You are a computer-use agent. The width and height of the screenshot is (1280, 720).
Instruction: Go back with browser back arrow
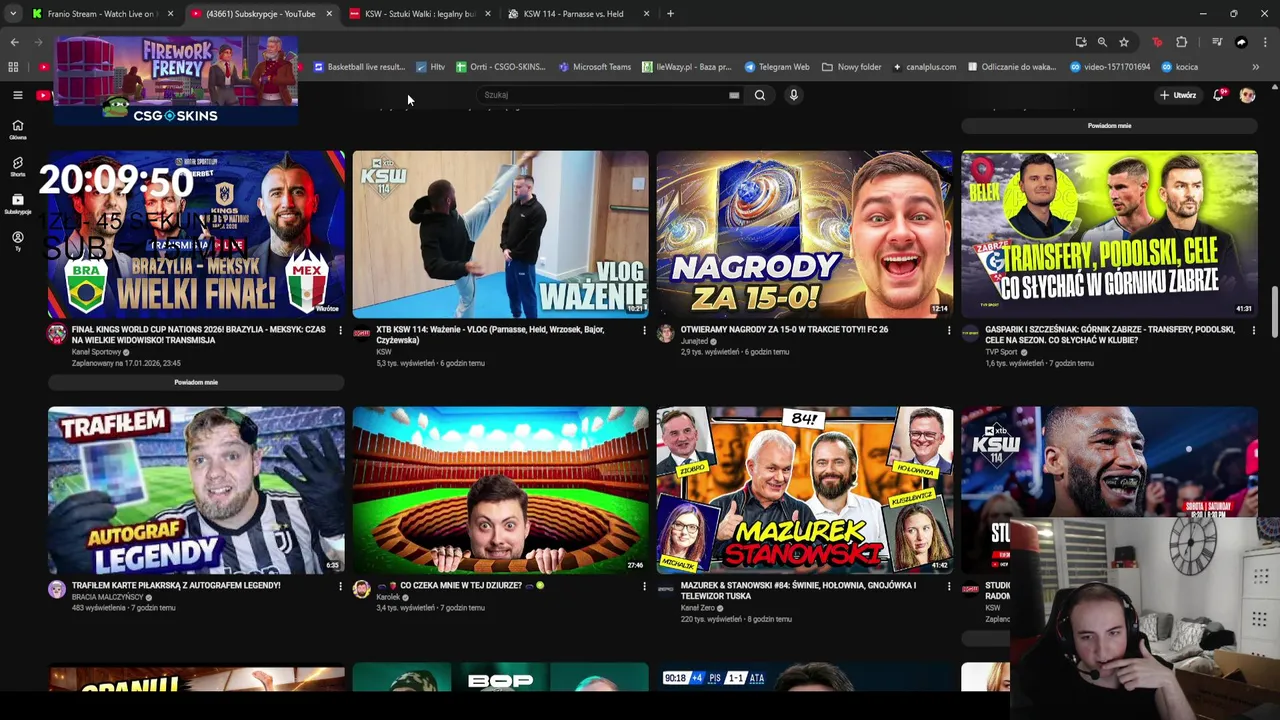14,42
